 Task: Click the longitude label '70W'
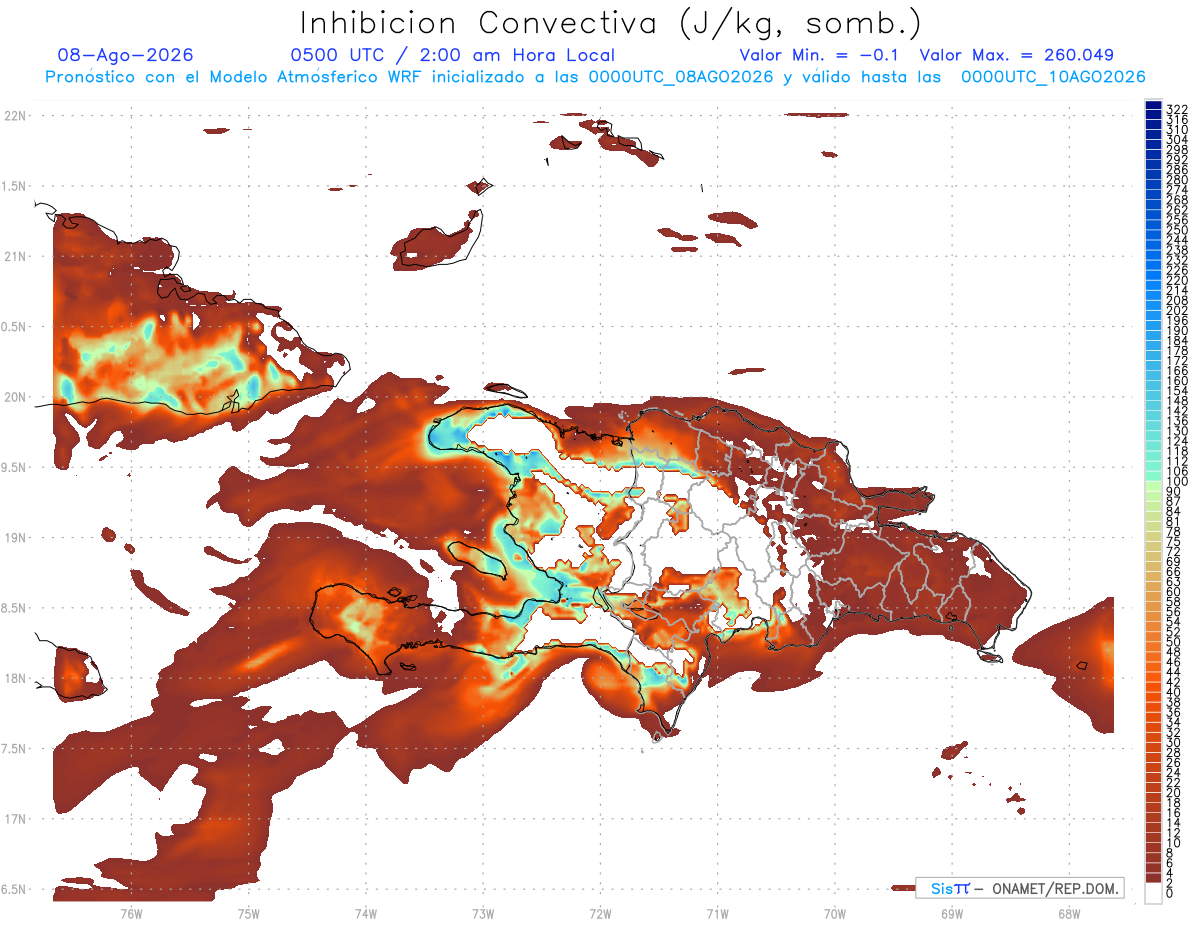coord(834,913)
